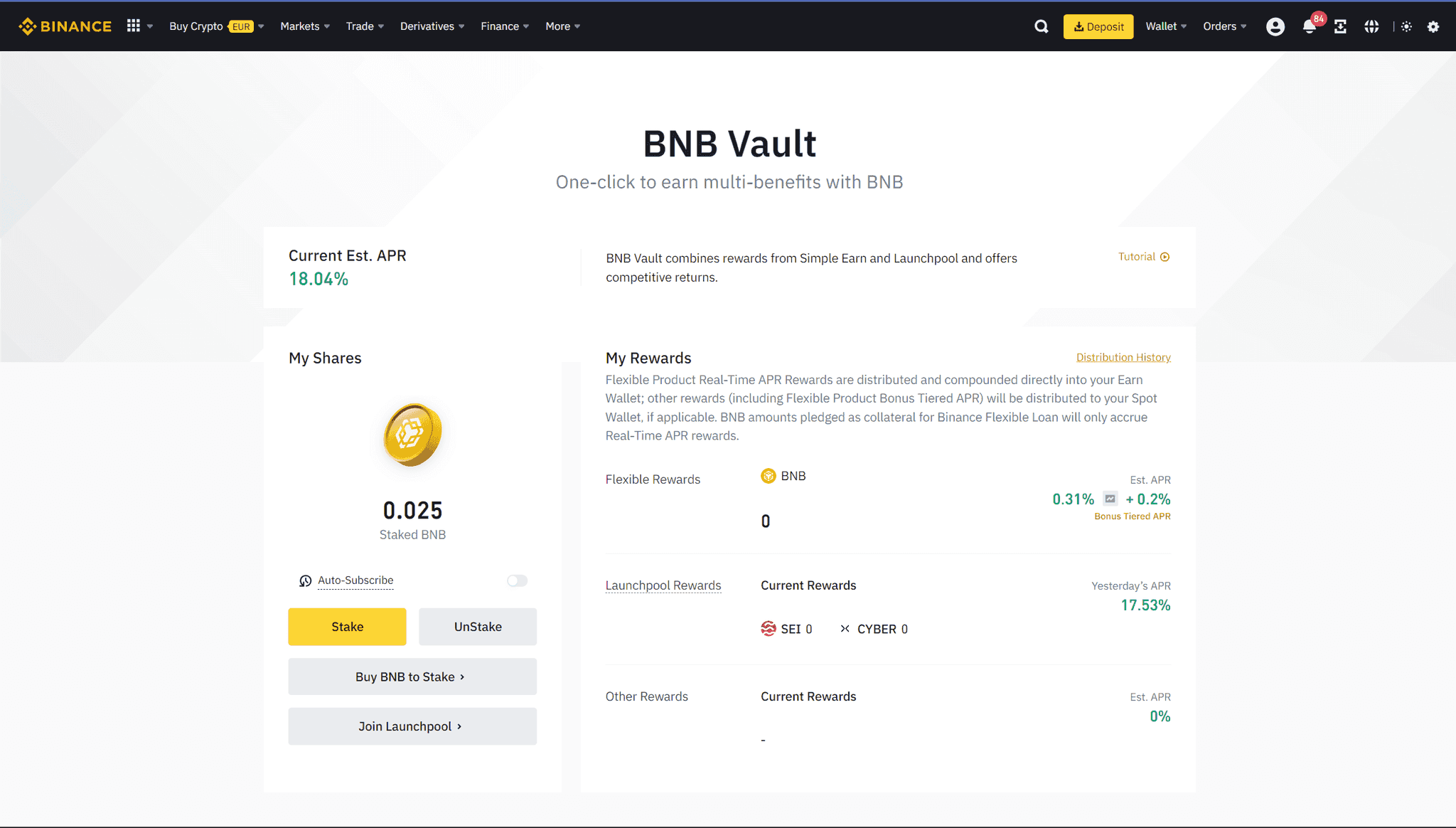Open the user profile icon
Image resolution: width=1456 pixels, height=828 pixels.
(x=1275, y=26)
